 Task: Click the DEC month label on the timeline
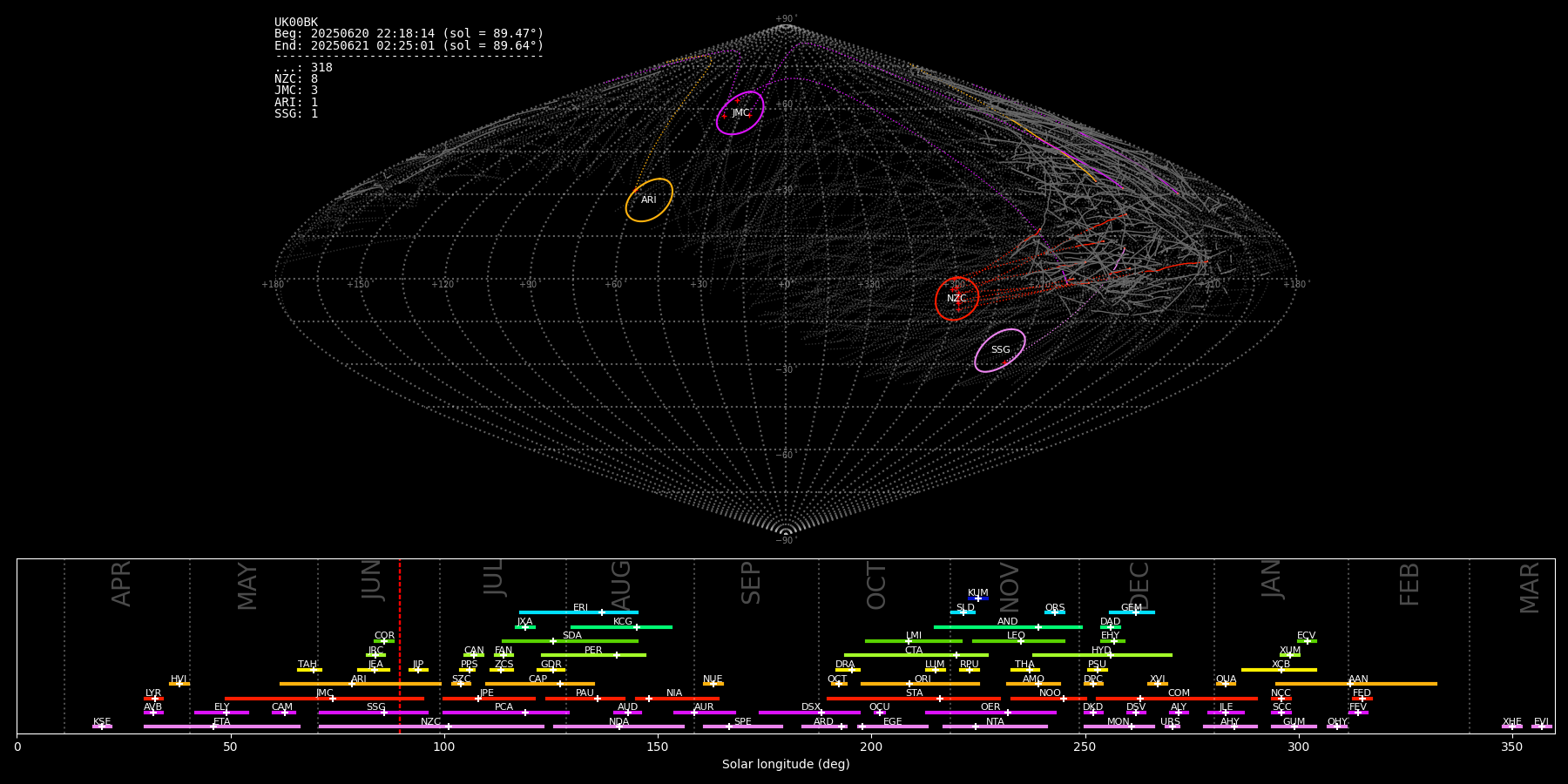pyautogui.click(x=1139, y=585)
